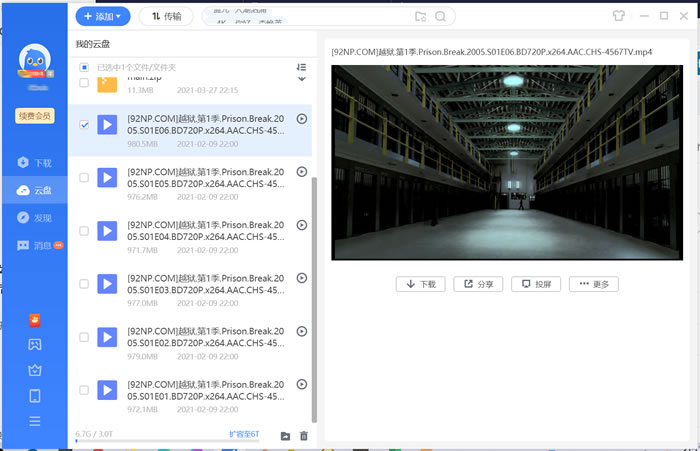Open the game controller icon in sidebar
The width and height of the screenshot is (700, 451).
click(35, 344)
